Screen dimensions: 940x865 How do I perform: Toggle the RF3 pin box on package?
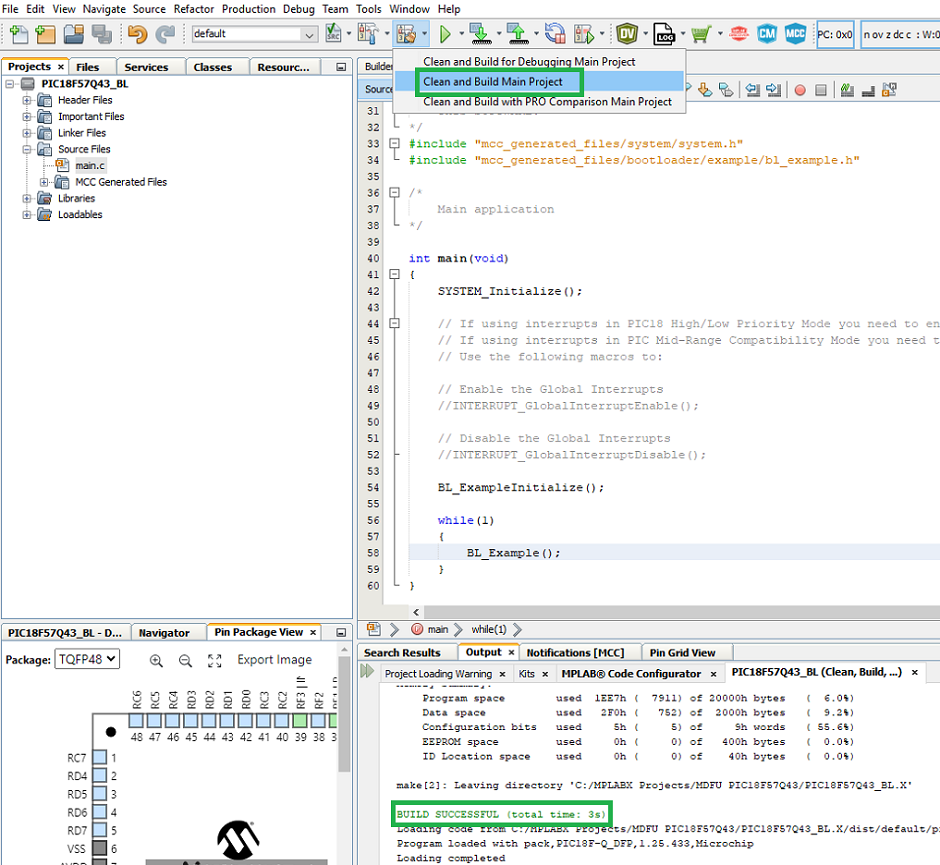(300, 720)
